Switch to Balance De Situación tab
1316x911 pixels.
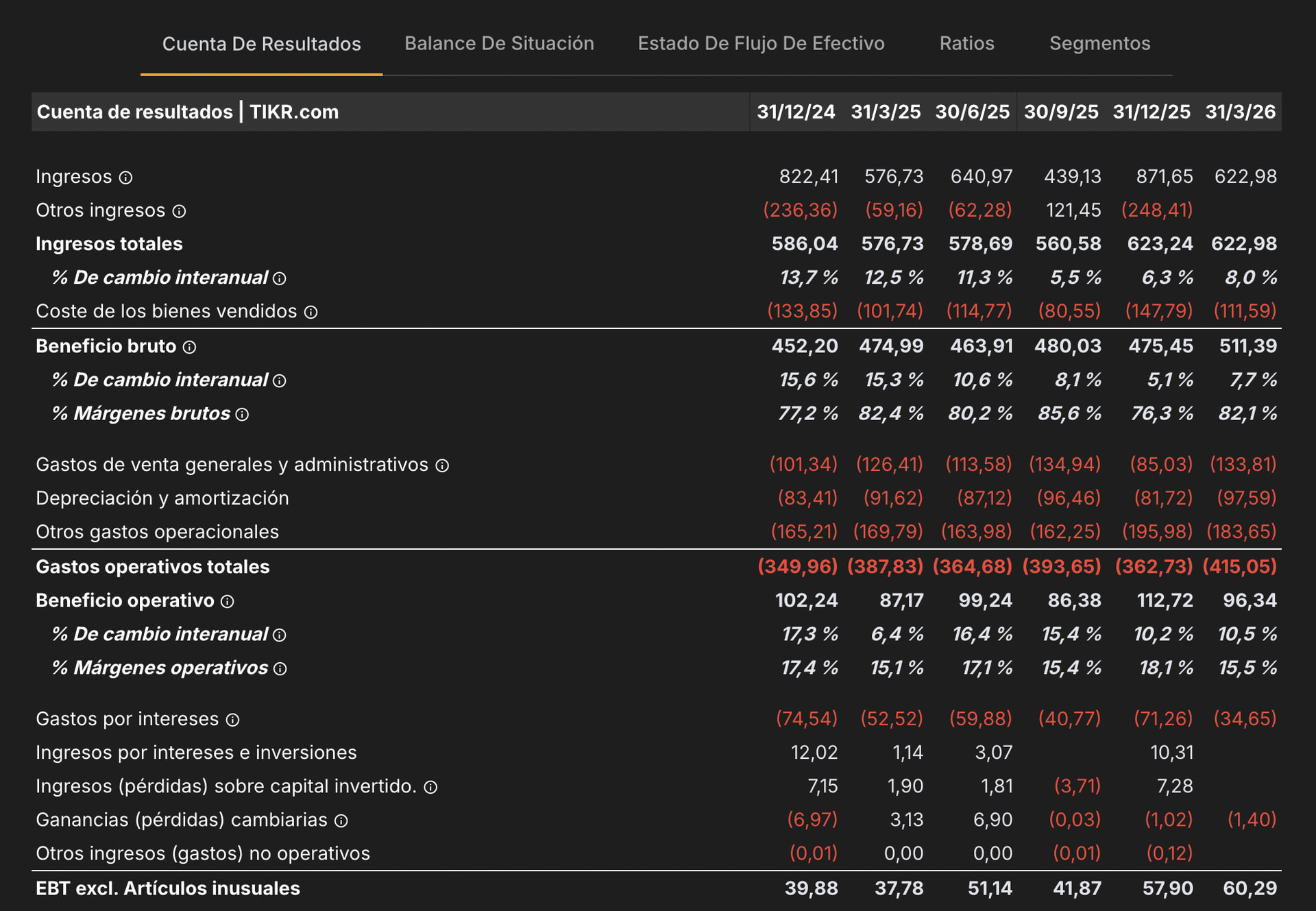pyautogui.click(x=499, y=43)
